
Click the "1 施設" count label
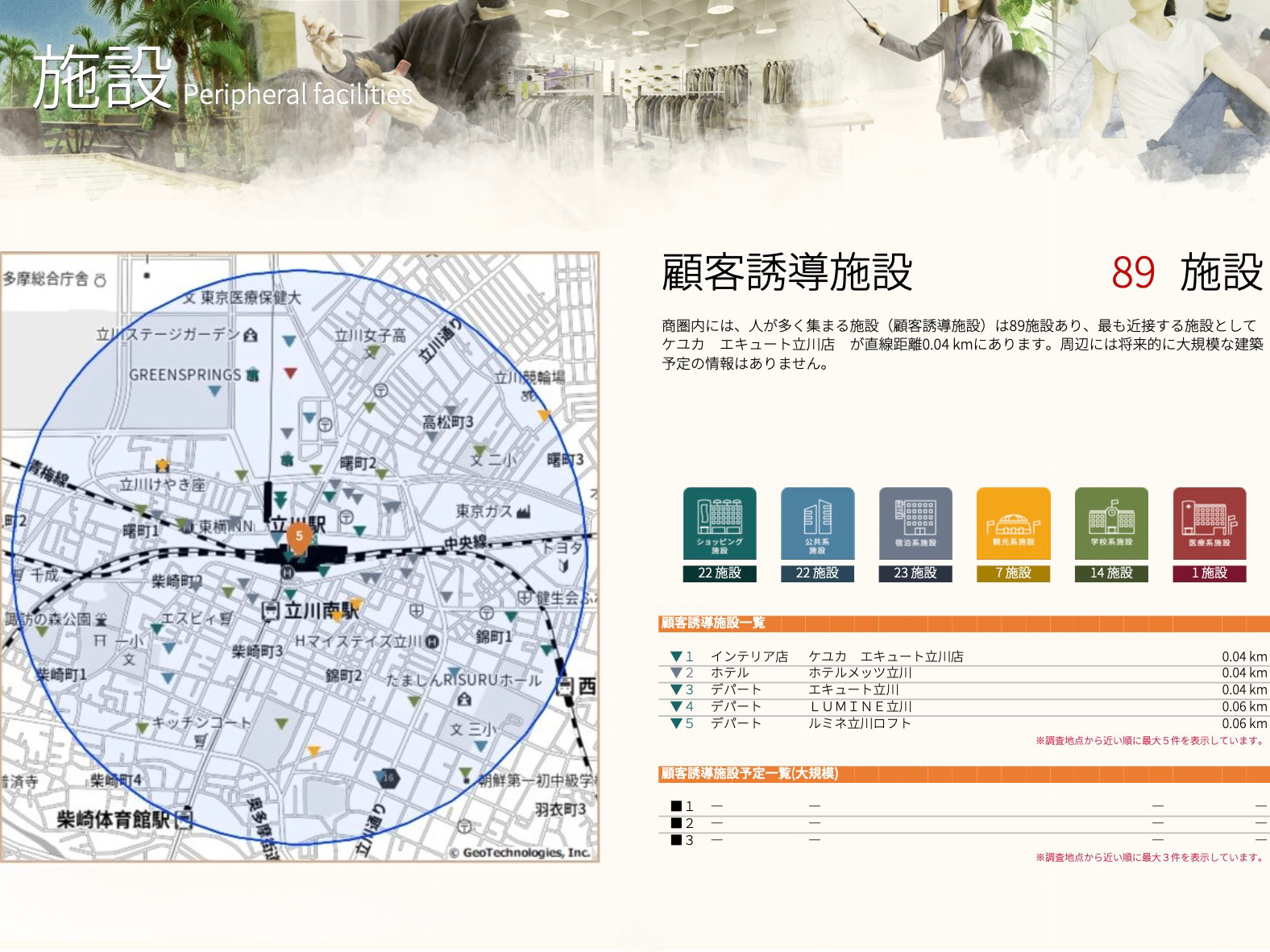(1209, 573)
